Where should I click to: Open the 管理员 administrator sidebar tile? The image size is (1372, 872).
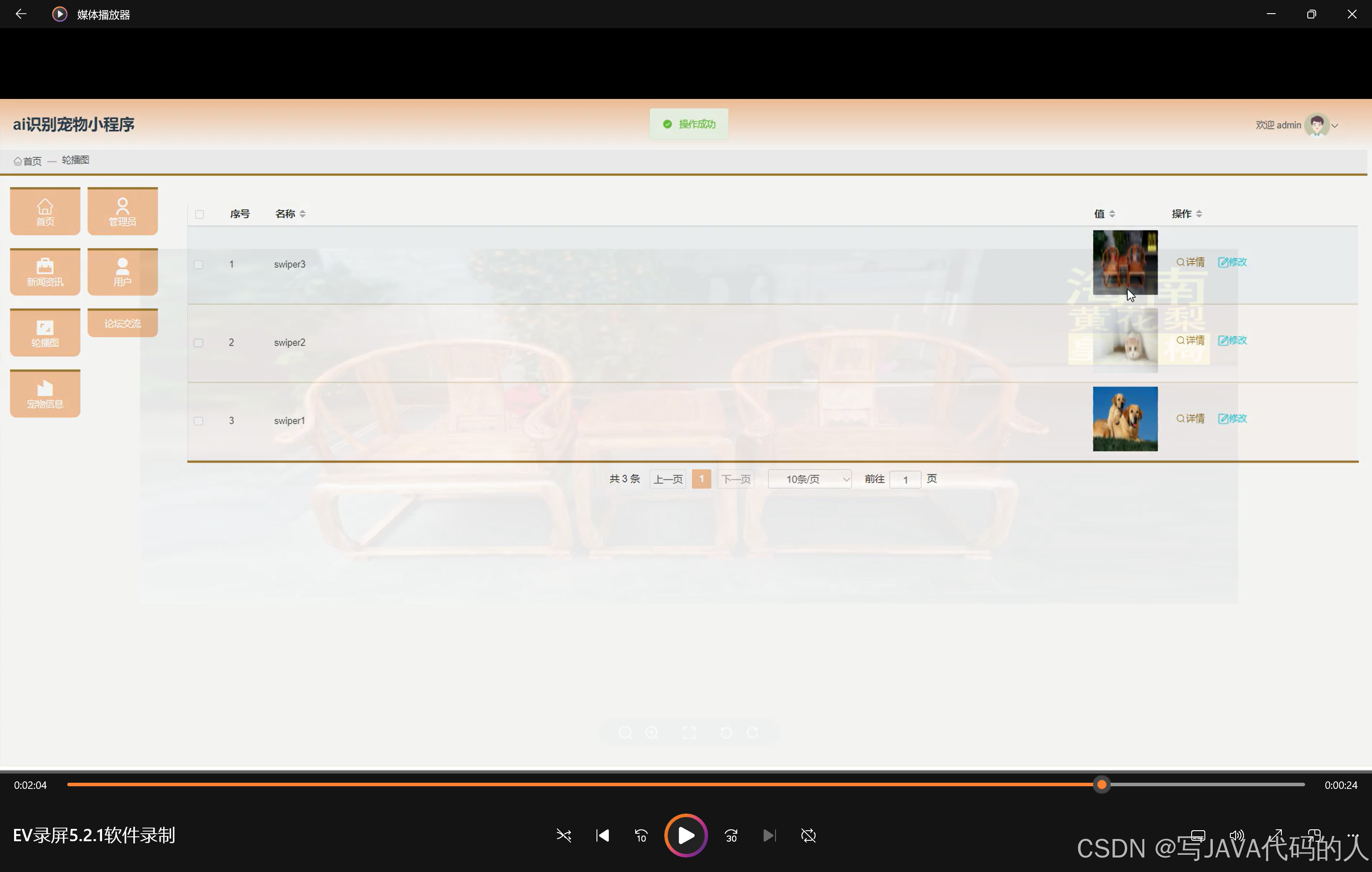point(122,212)
